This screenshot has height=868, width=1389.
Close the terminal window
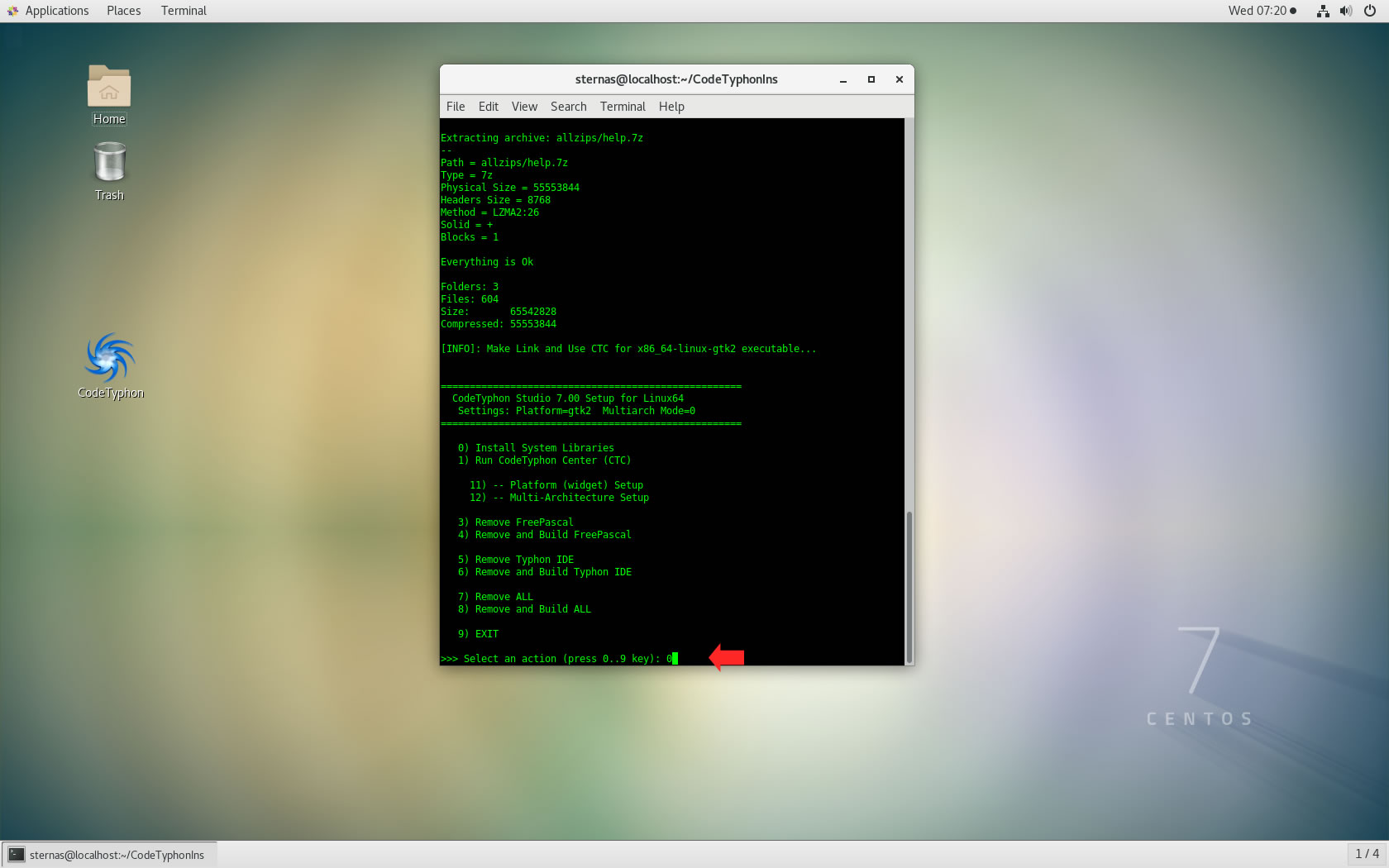point(899,80)
